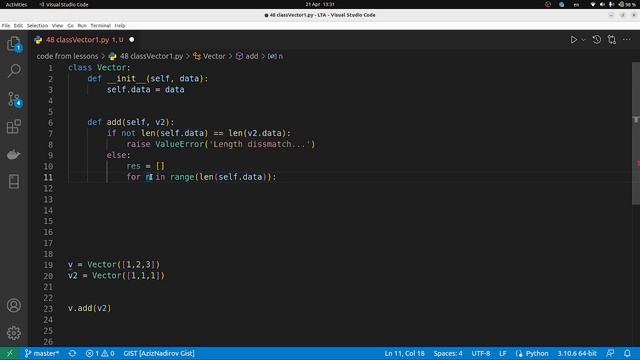Open the Explorer view in activity bar
This screenshot has height=360, width=640.
coord(14,44)
